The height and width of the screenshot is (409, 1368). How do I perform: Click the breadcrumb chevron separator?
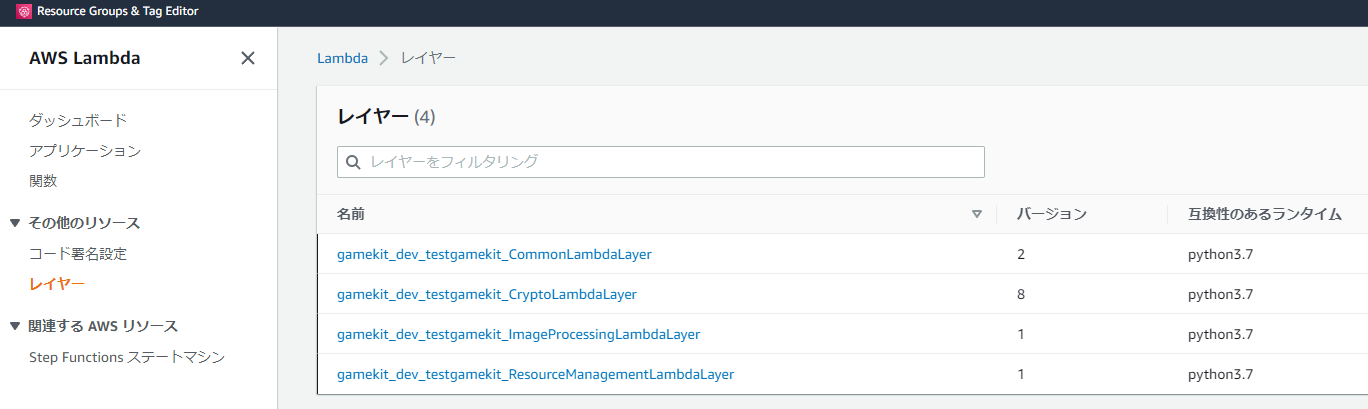(384, 58)
